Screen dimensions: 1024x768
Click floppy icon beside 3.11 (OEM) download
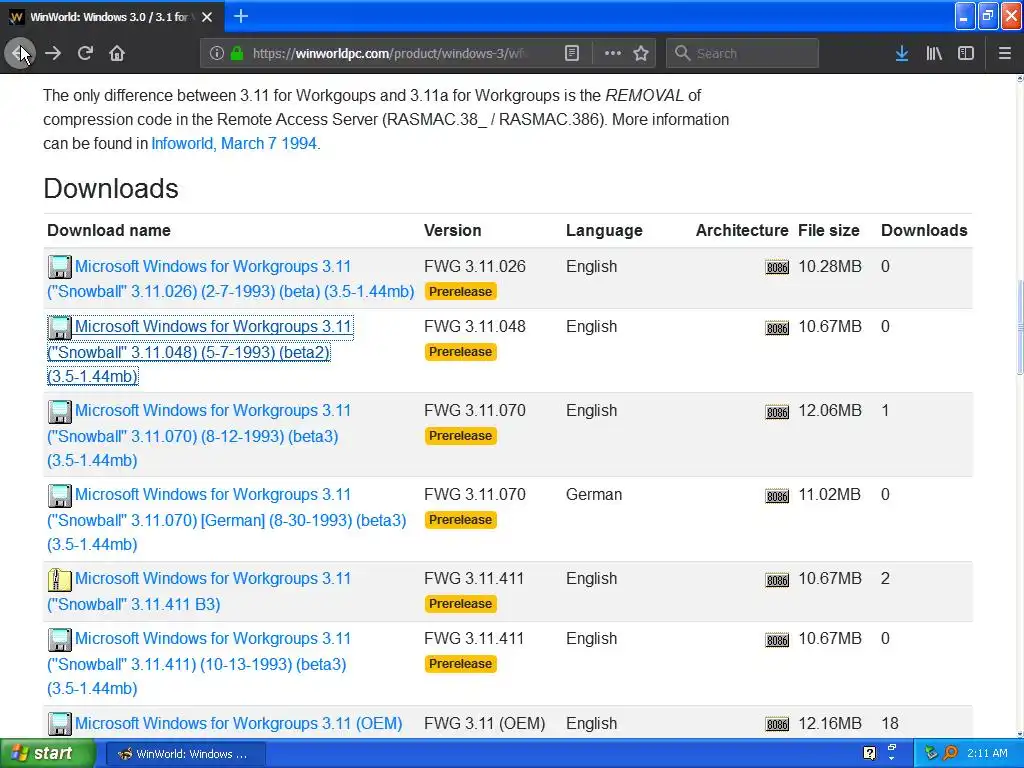click(x=59, y=724)
